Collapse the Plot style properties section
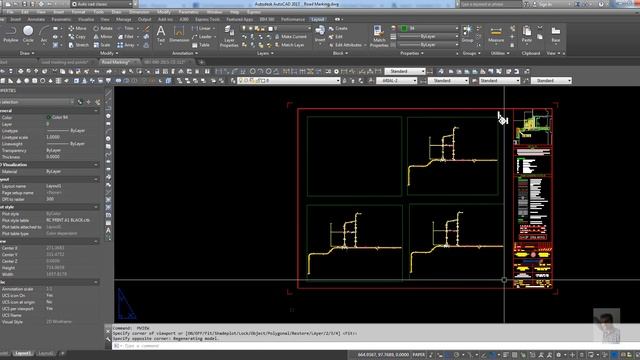This screenshot has width=640, height=360. pyautogui.click(x=96, y=207)
